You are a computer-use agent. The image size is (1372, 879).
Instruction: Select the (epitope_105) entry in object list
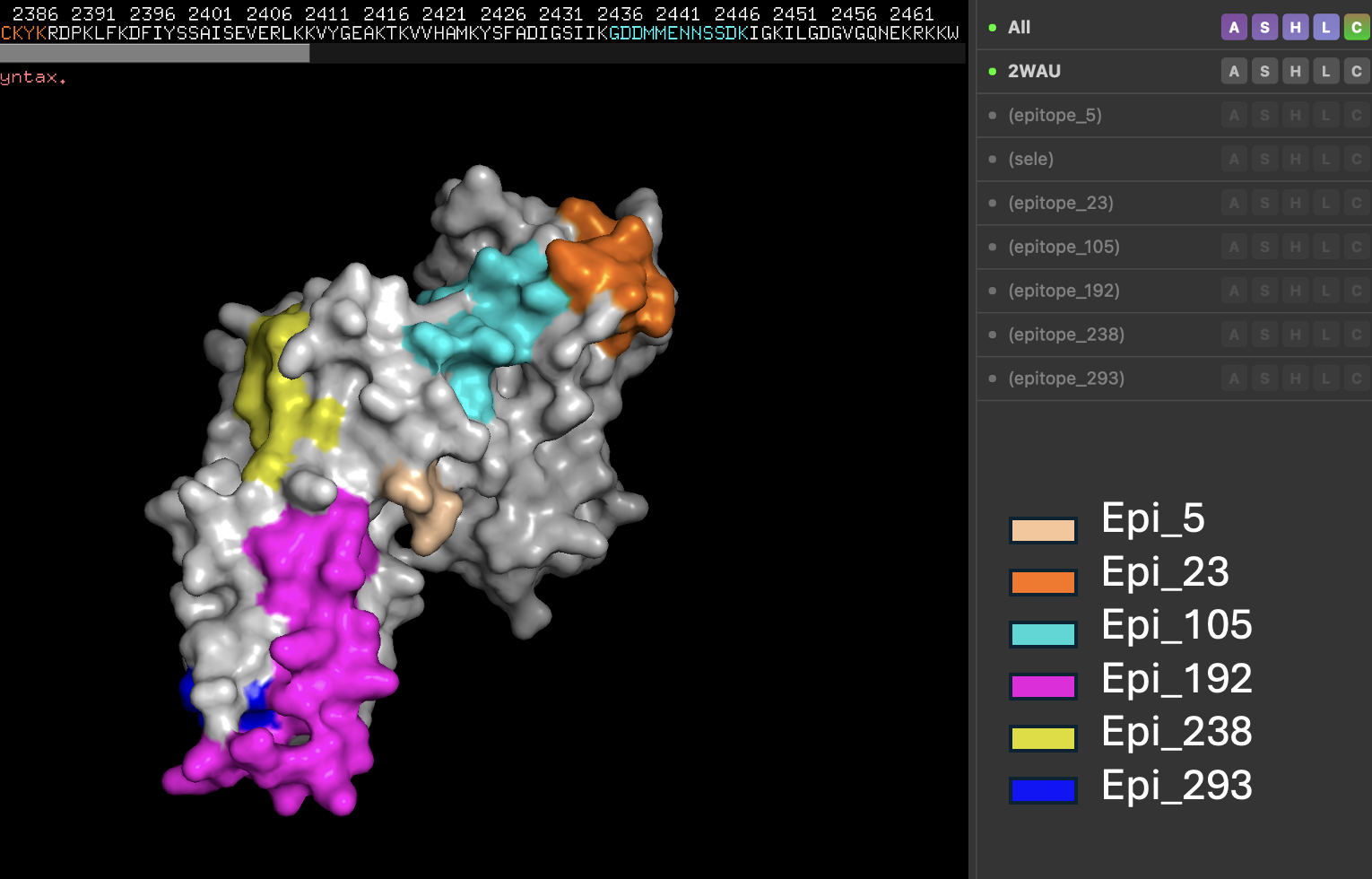[x=1064, y=248]
